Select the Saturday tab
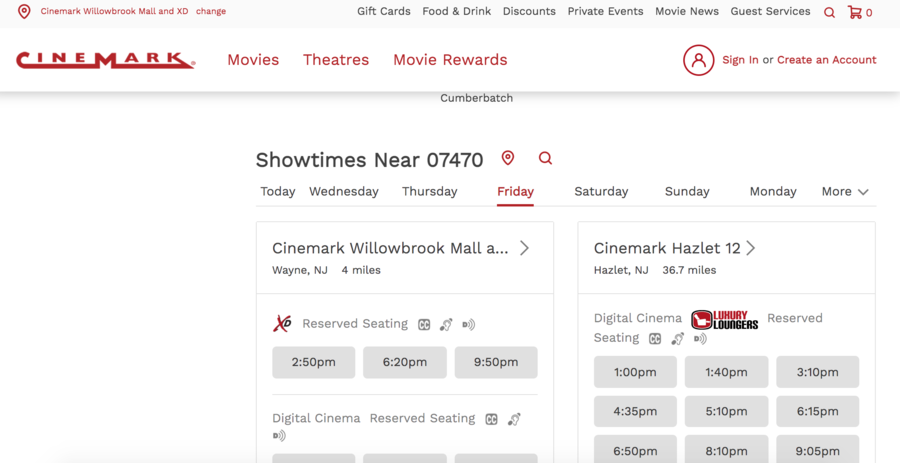Screen dimensions: 900x463 click(601, 192)
